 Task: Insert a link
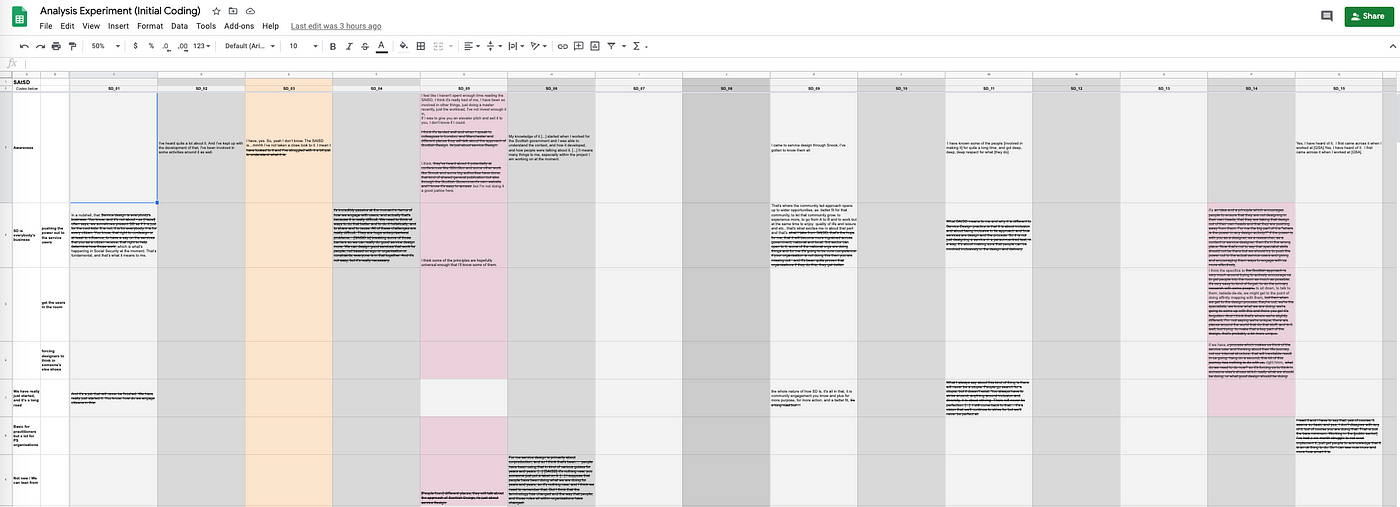point(563,46)
